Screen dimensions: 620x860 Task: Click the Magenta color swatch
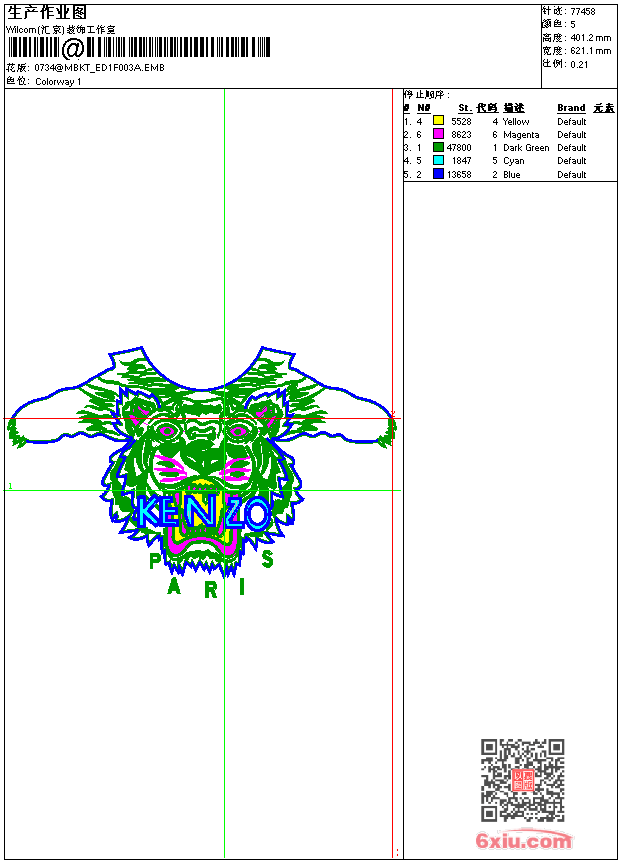(x=438, y=134)
